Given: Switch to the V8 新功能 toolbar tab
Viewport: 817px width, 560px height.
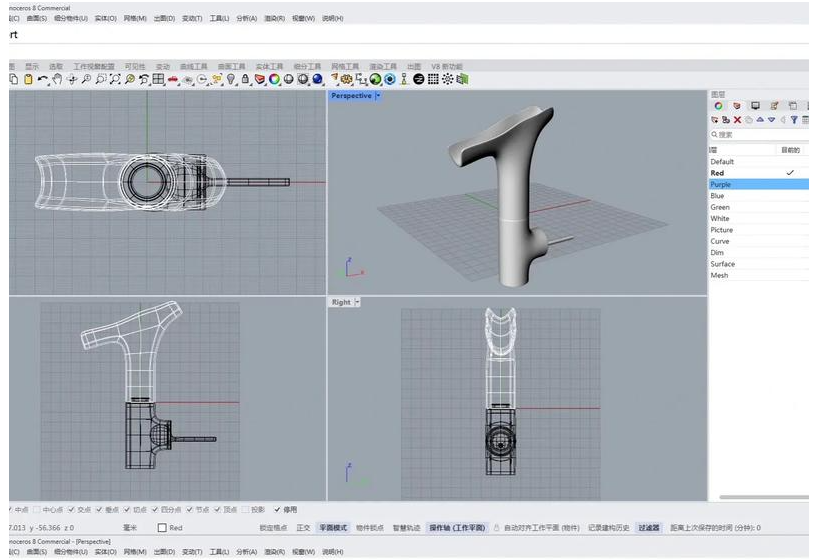Looking at the screenshot, I should pyautogui.click(x=447, y=66).
